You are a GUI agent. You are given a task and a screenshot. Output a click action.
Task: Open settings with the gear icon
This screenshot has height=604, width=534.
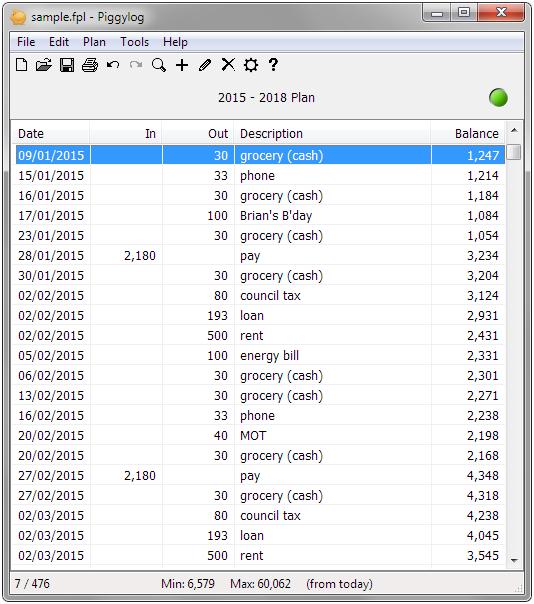(x=251, y=65)
